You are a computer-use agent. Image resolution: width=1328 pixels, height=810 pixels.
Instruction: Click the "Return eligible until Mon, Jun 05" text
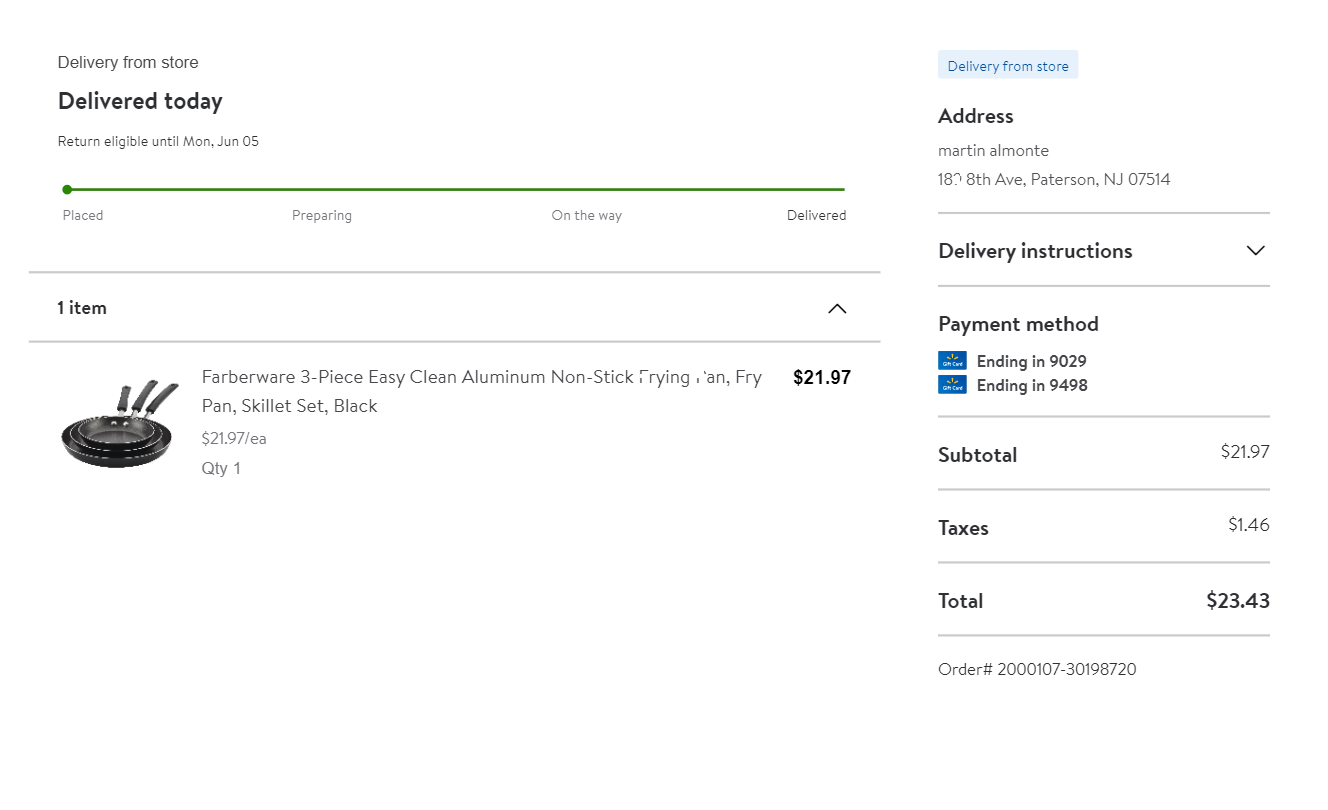coord(158,141)
